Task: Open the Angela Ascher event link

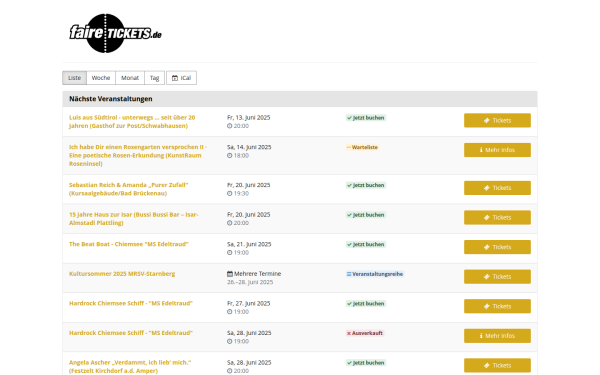Action: point(130,367)
